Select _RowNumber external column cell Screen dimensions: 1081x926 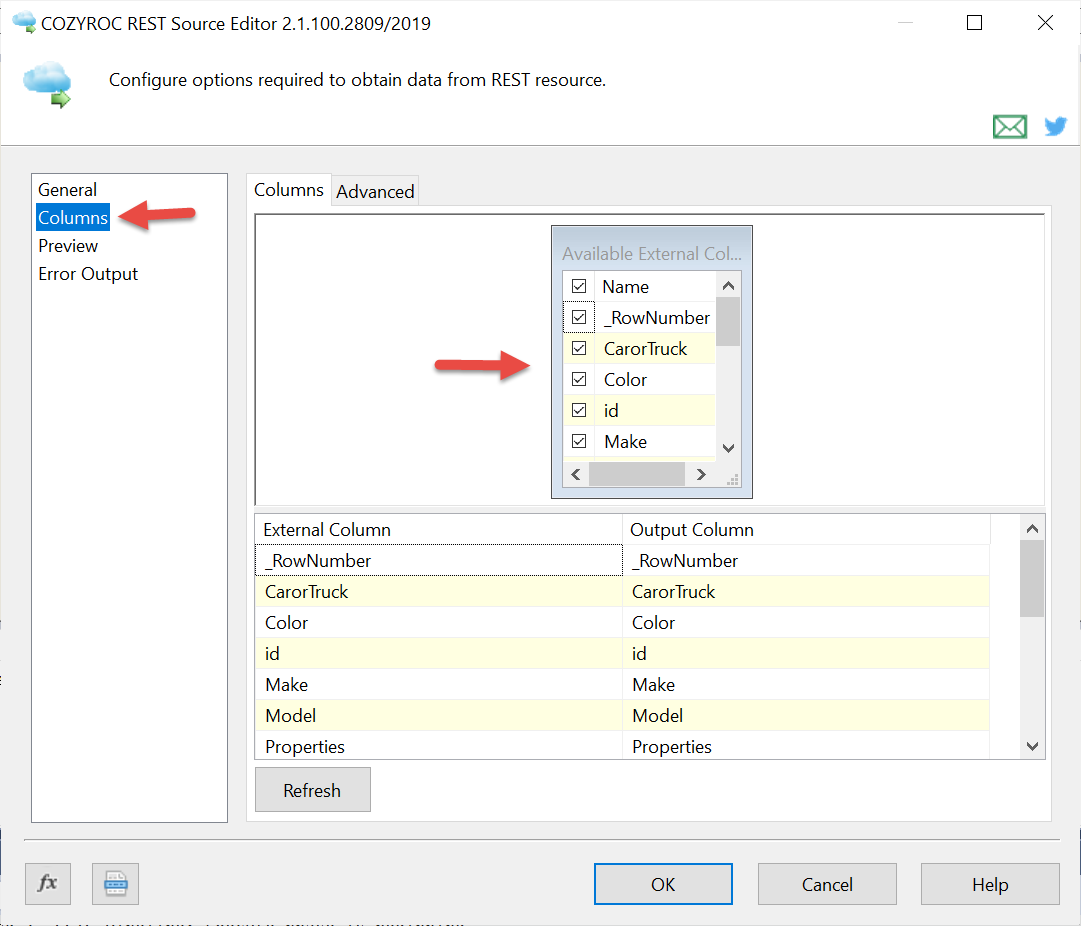(438, 561)
